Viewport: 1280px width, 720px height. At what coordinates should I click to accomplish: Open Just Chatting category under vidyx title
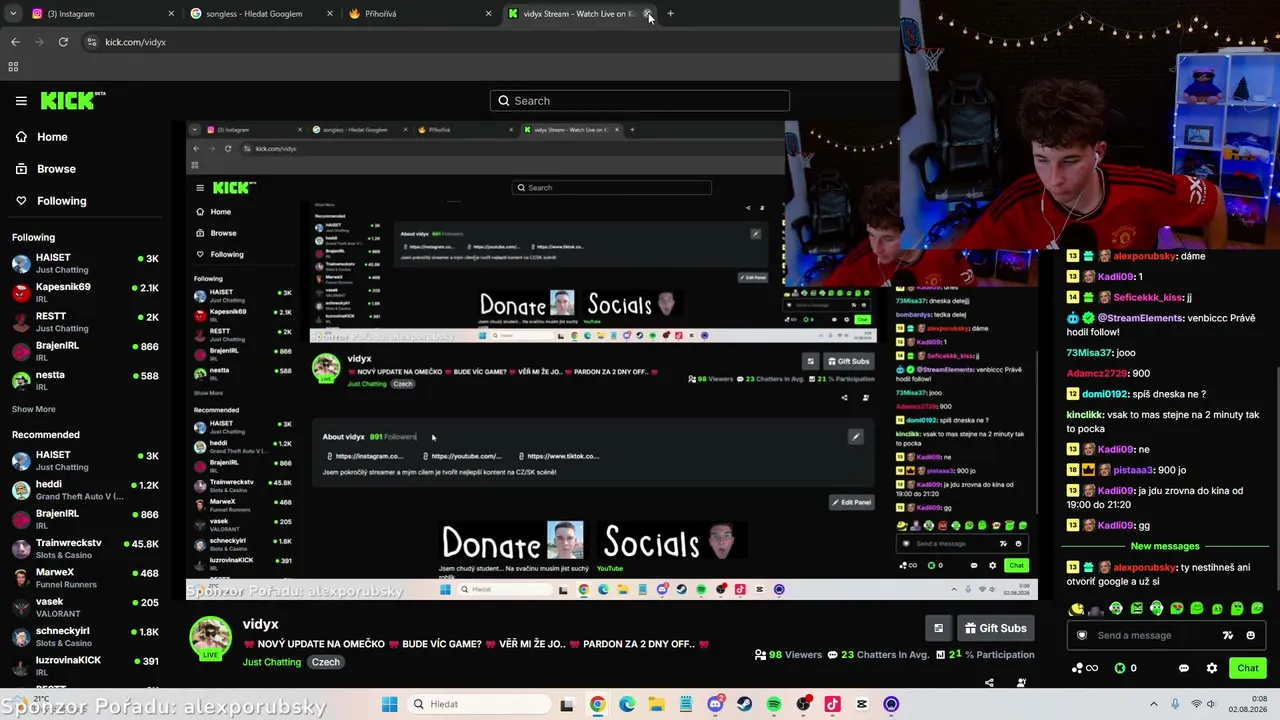(x=271, y=662)
